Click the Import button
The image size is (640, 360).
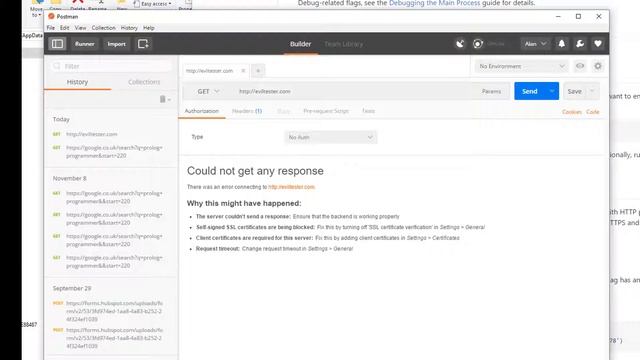coord(116,44)
